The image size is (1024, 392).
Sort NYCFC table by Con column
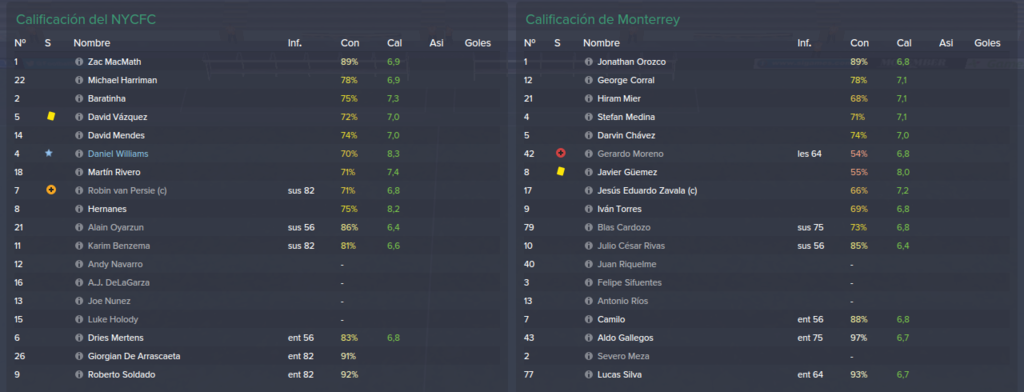coord(349,43)
